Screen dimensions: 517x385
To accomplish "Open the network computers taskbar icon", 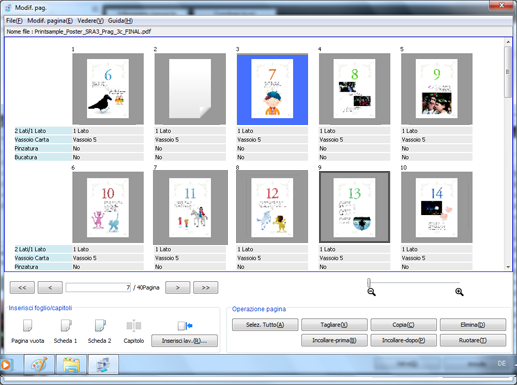I will (103, 364).
